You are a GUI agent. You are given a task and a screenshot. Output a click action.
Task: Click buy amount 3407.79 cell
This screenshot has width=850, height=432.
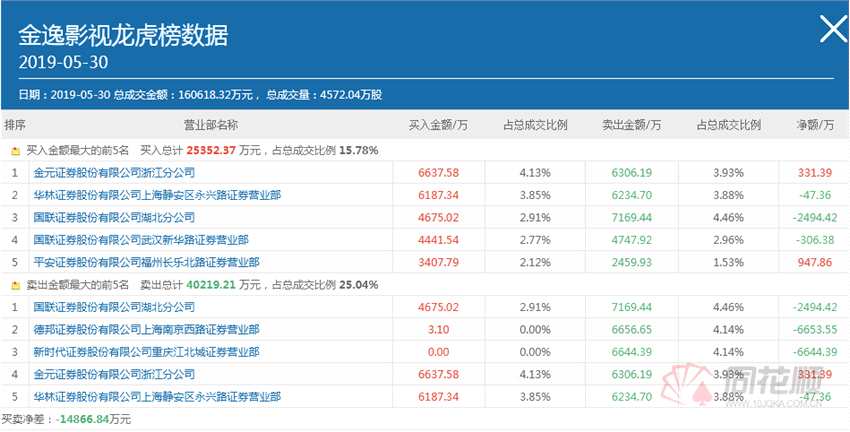tap(439, 263)
